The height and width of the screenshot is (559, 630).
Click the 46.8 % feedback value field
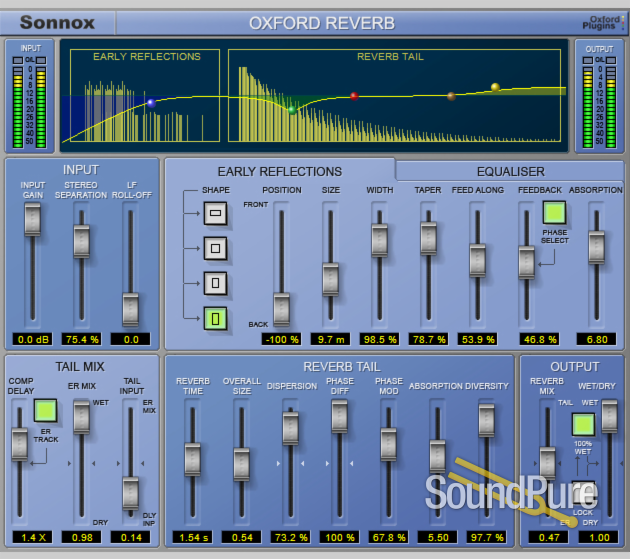[x=540, y=339]
